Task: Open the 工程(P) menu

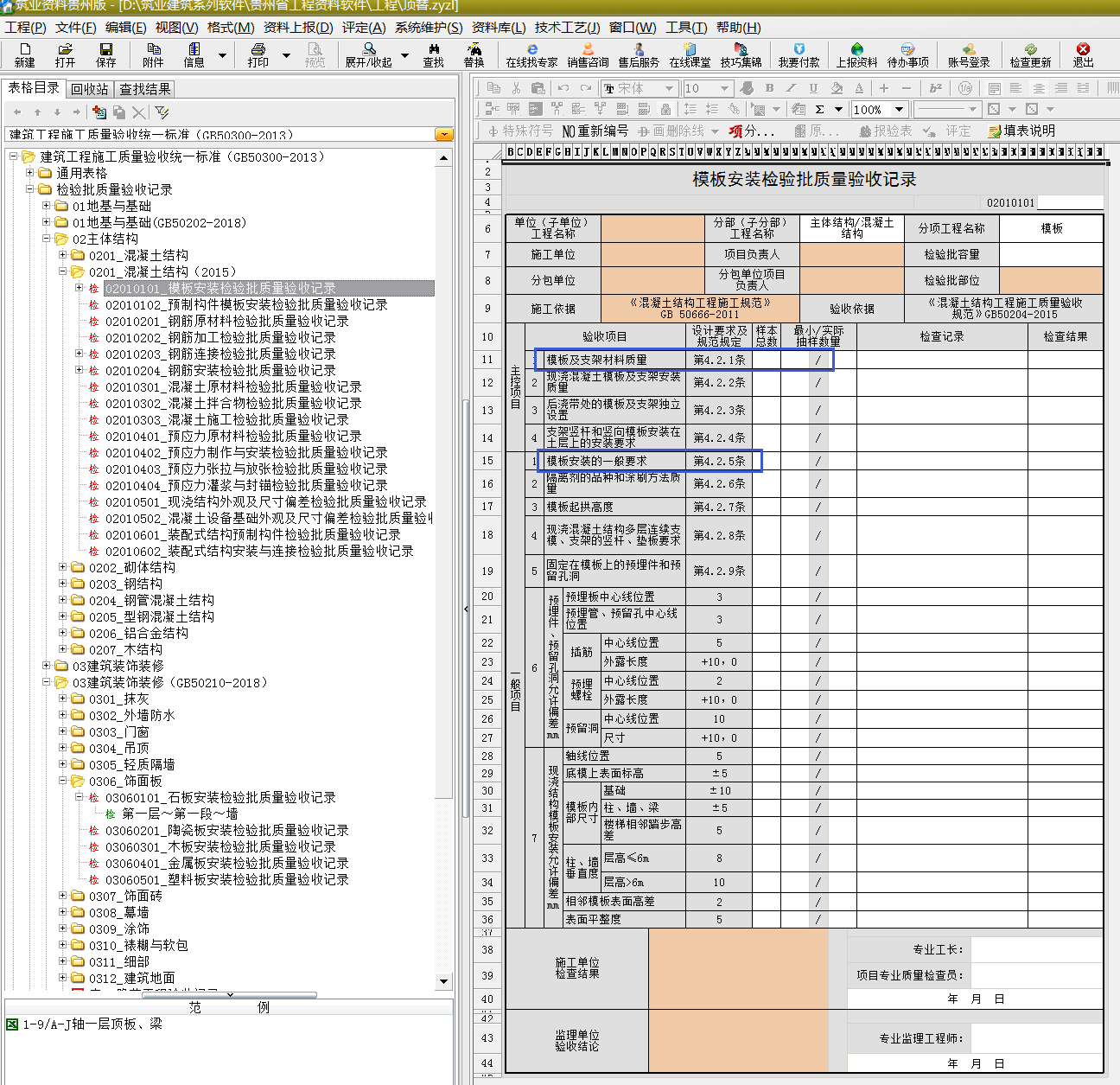Action: 25,27
